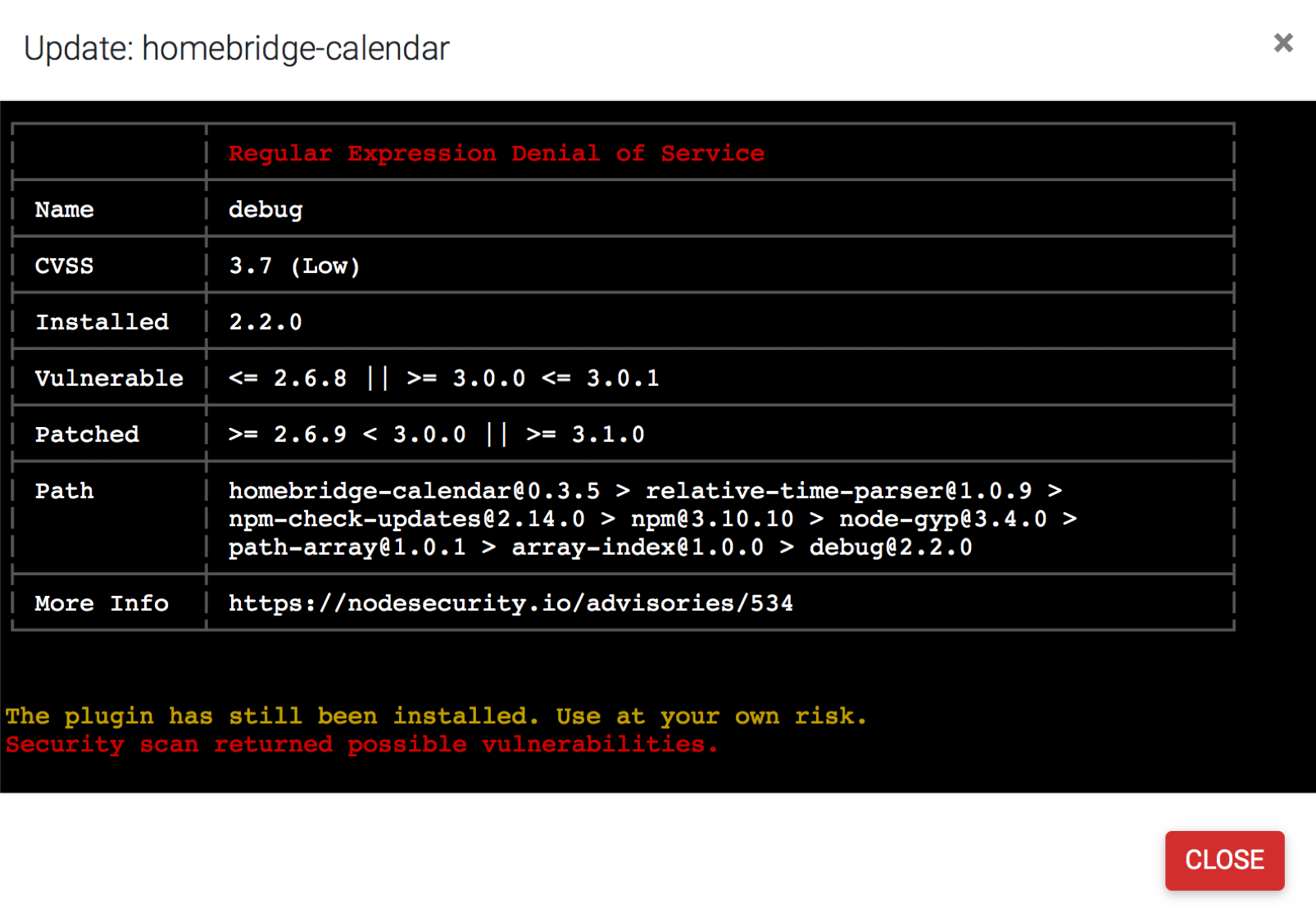The width and height of the screenshot is (1316, 922).
Task: Click the installed version '2.2.0' value
Action: click(265, 322)
